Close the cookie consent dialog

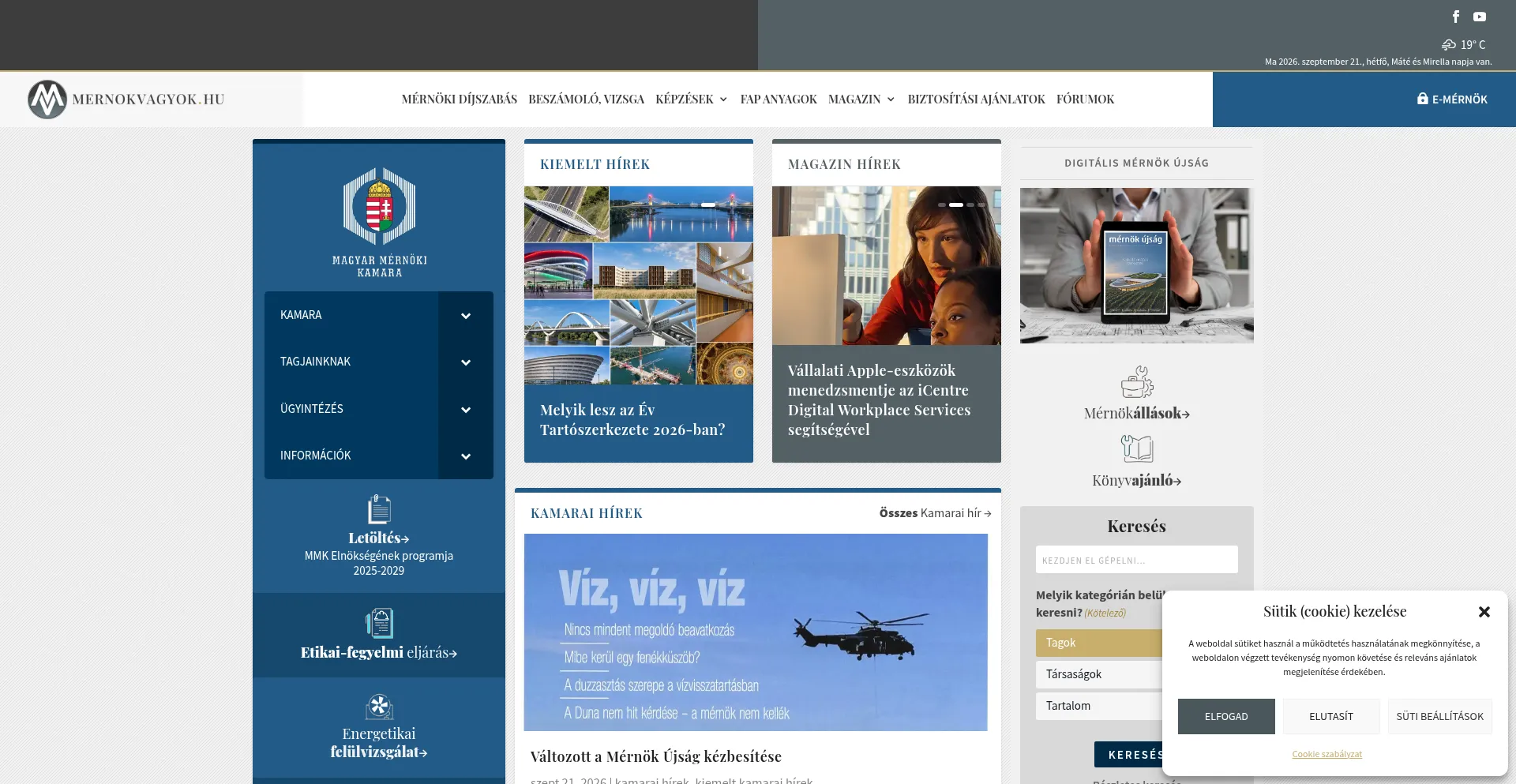point(1484,612)
